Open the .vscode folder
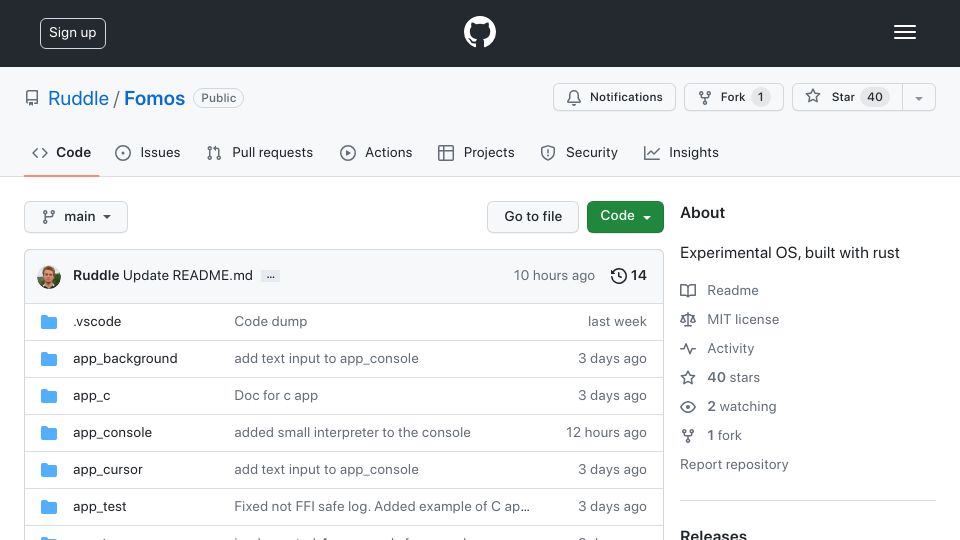The width and height of the screenshot is (960, 540). [x=97, y=321]
